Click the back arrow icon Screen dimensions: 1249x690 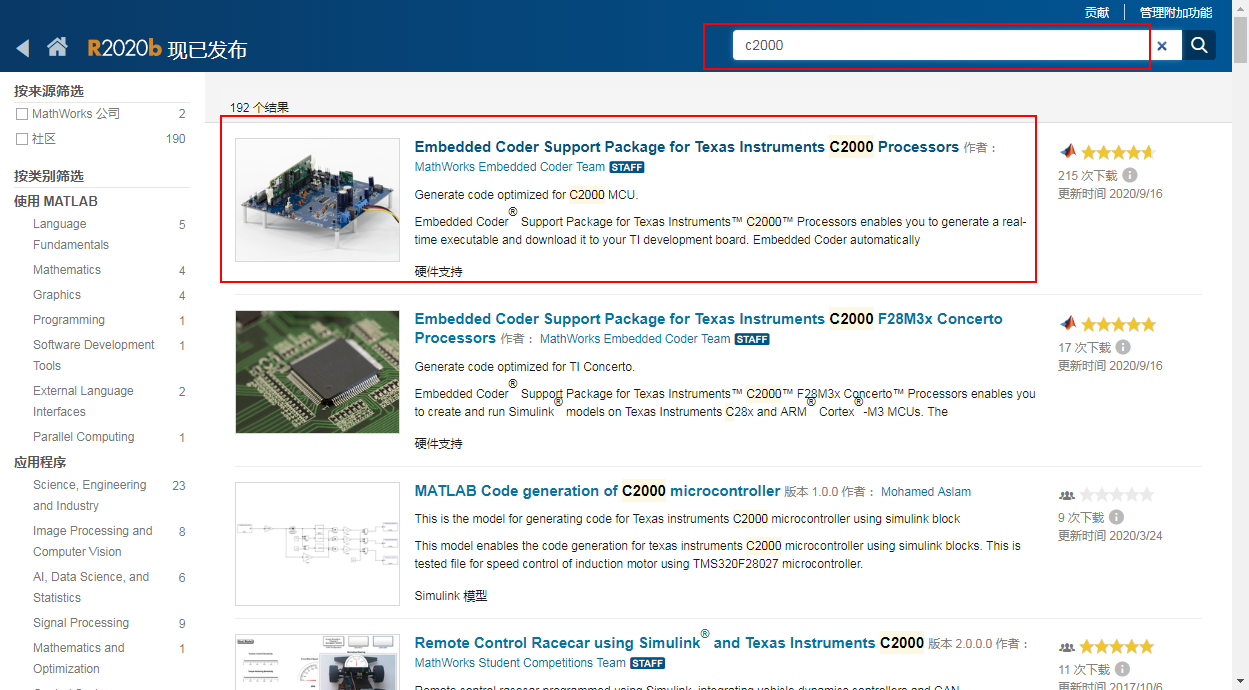[23, 48]
